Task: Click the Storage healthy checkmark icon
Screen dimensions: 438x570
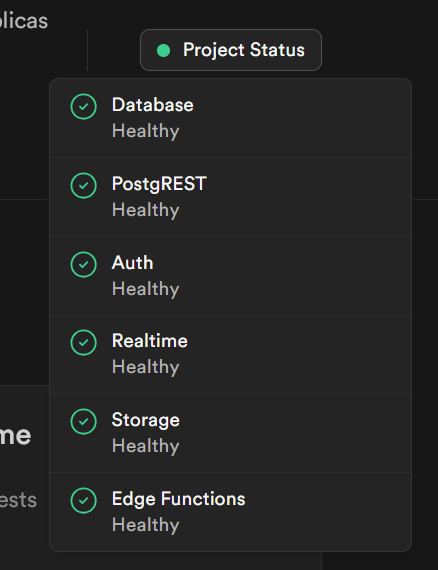Action: click(x=84, y=421)
